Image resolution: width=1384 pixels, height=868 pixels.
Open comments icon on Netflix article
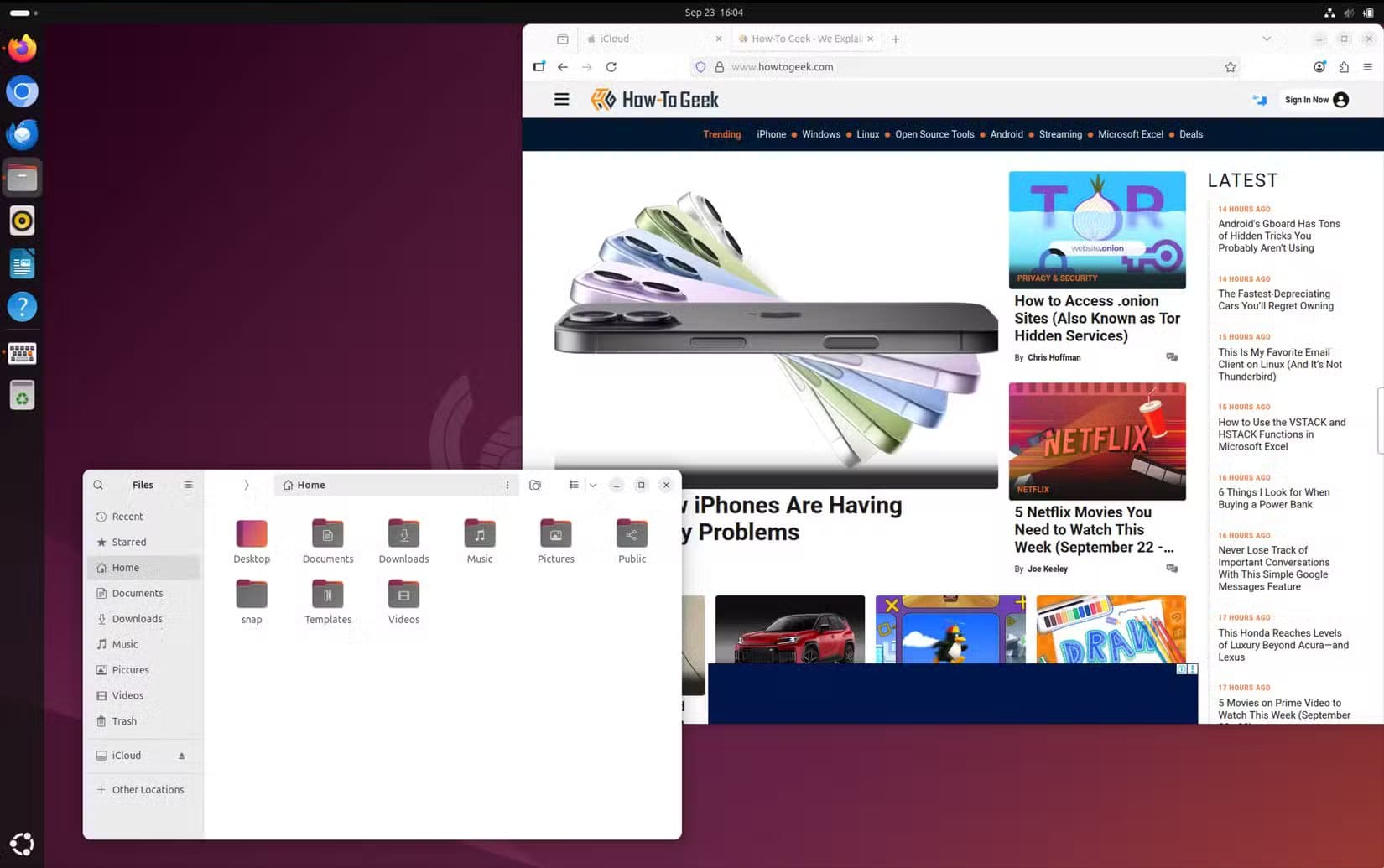1172,569
